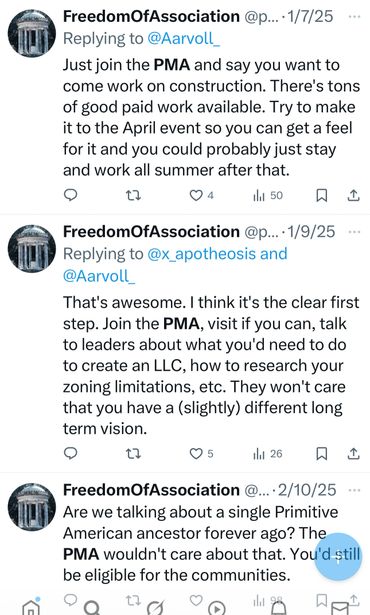
Task: Open Search tab in bottom navigation
Action: (x=92, y=607)
